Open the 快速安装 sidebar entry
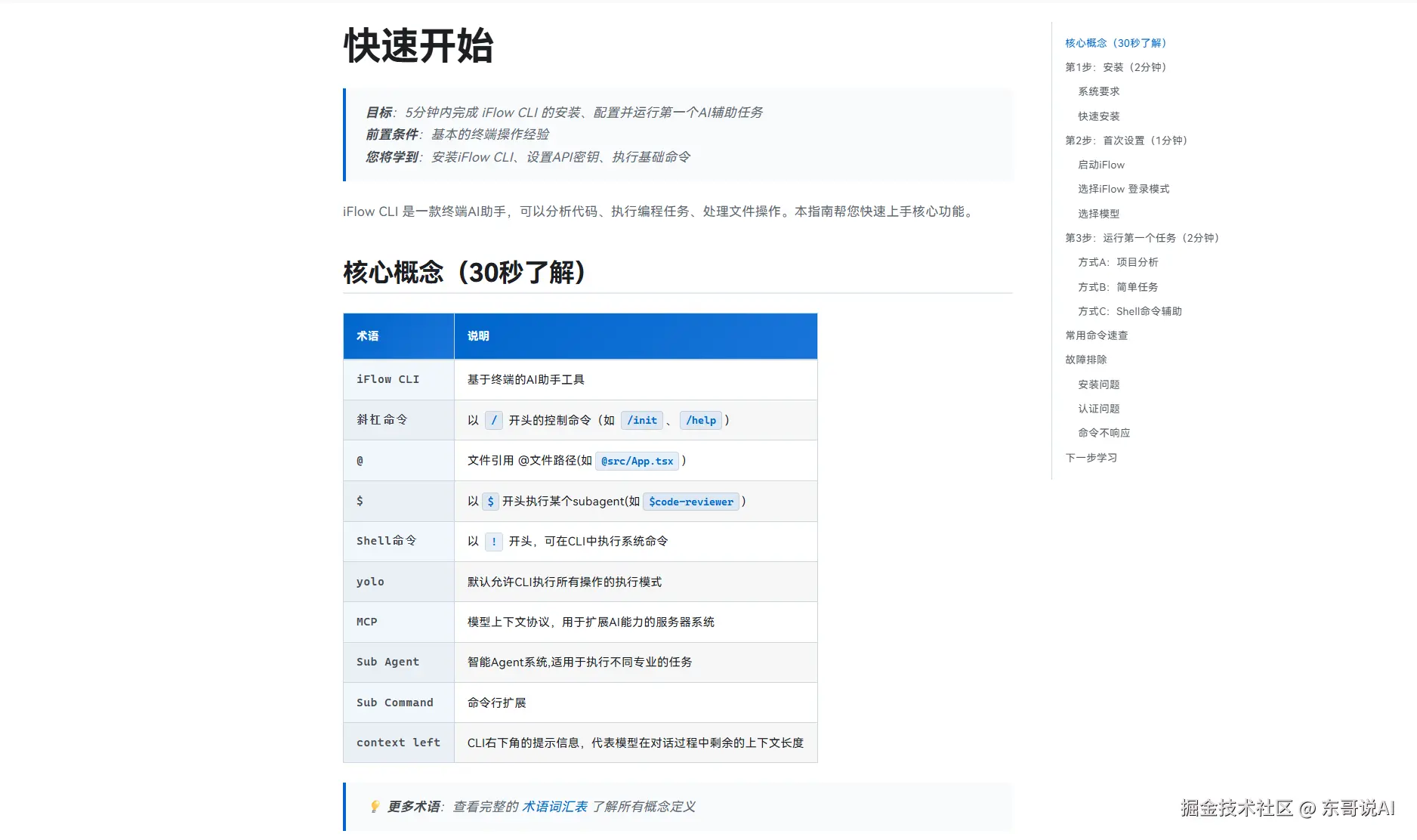 (x=1099, y=116)
